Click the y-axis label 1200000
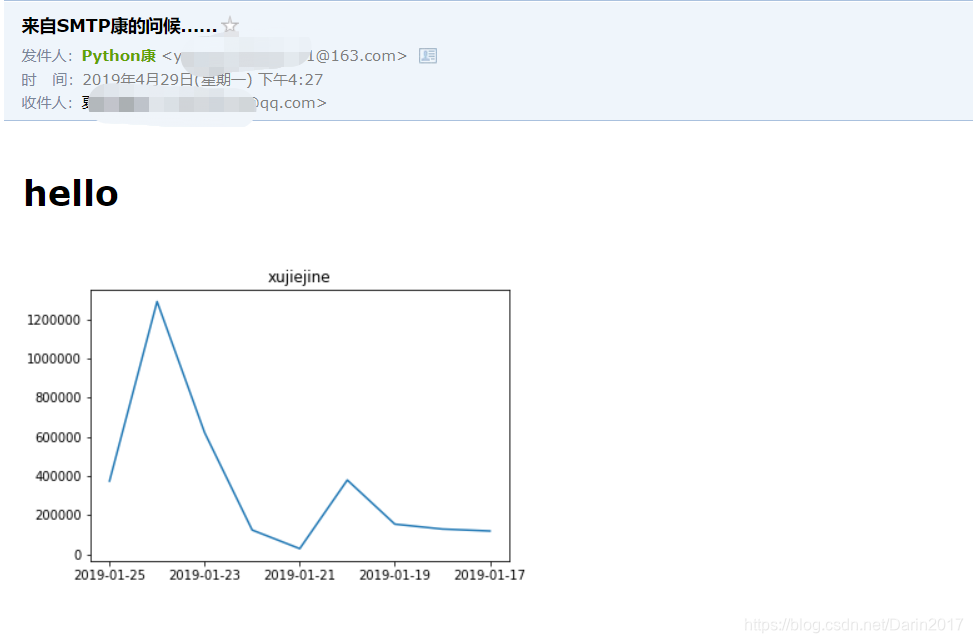 click(54, 320)
